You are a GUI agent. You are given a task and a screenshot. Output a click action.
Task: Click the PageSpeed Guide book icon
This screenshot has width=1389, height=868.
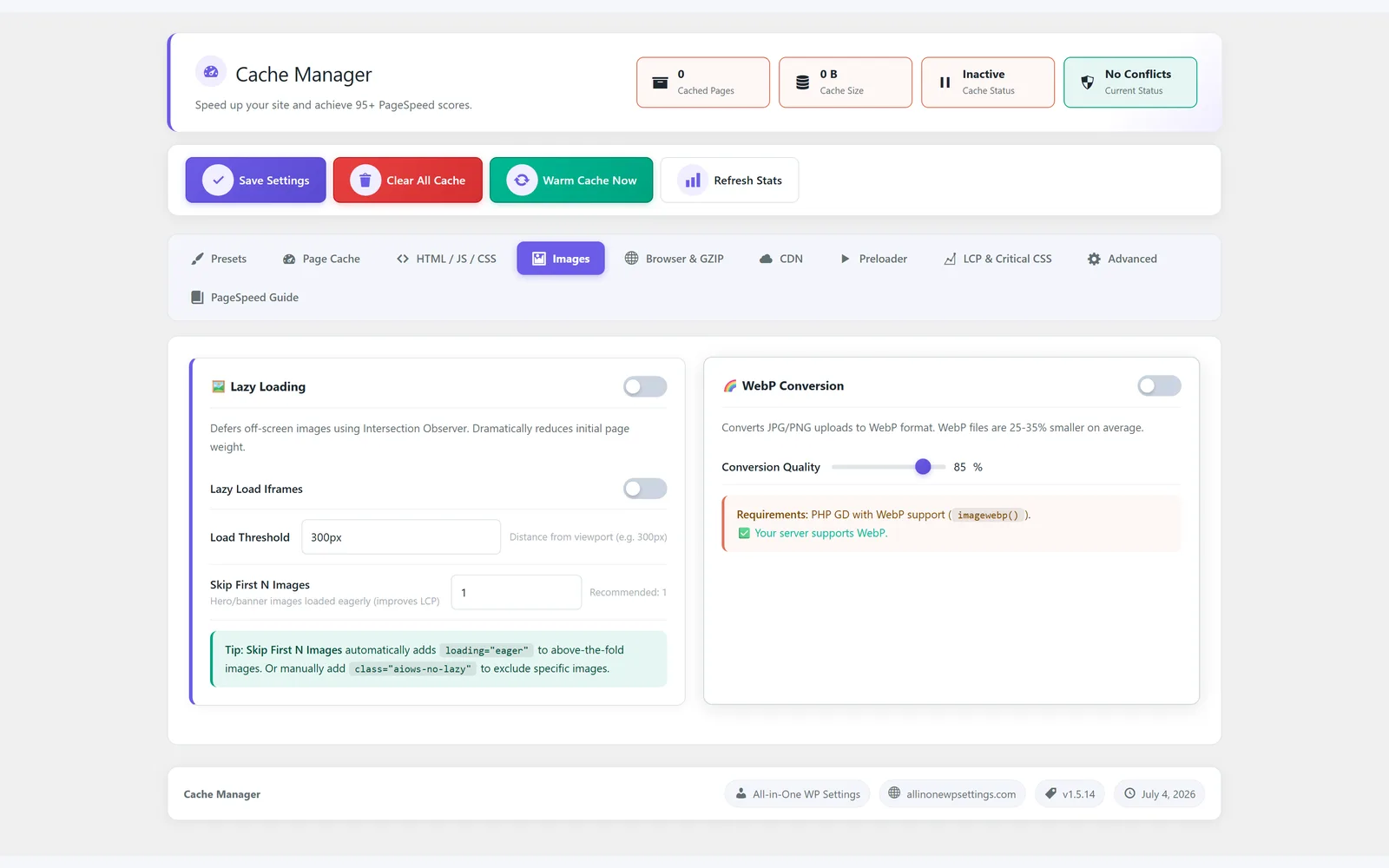click(x=197, y=297)
